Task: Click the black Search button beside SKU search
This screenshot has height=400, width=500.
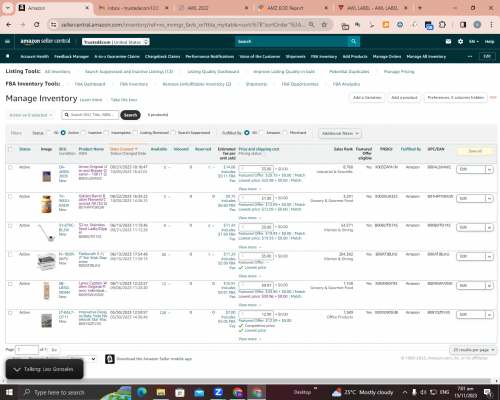Action: [130, 115]
